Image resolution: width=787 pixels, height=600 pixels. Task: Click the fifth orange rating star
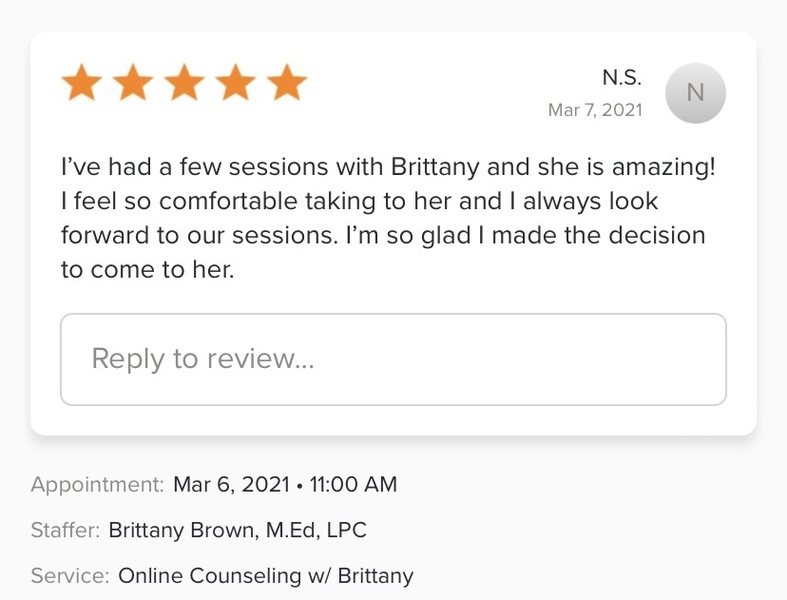point(287,83)
